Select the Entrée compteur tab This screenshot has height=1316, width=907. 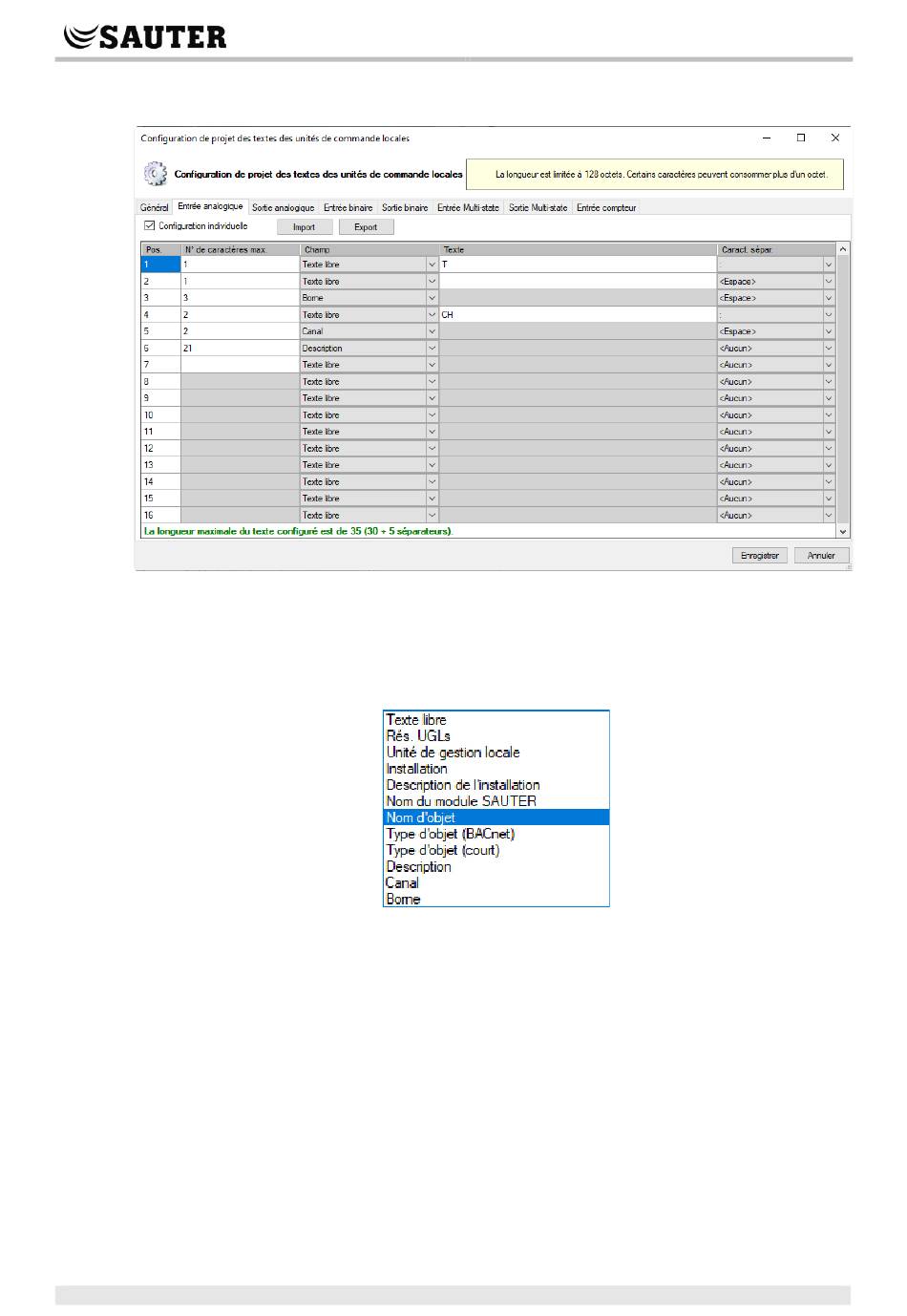(x=606, y=207)
